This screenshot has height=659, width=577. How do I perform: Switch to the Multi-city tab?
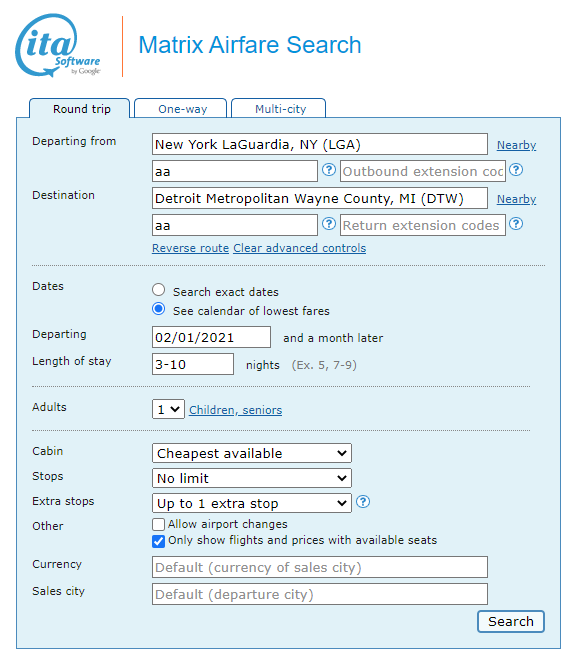(x=279, y=108)
